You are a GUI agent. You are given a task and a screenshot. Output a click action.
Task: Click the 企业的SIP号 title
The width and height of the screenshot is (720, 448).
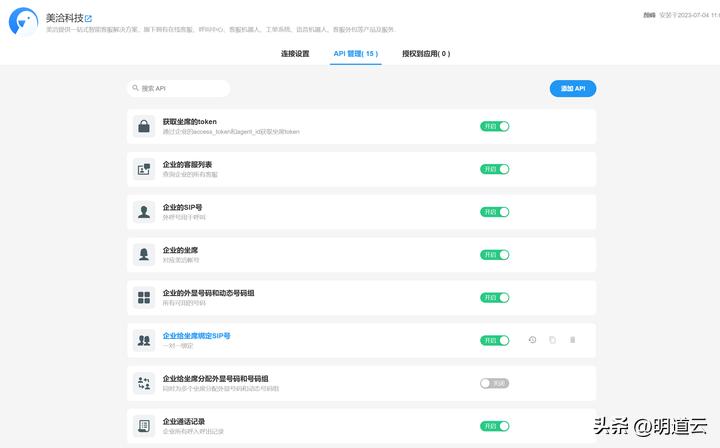(182, 207)
